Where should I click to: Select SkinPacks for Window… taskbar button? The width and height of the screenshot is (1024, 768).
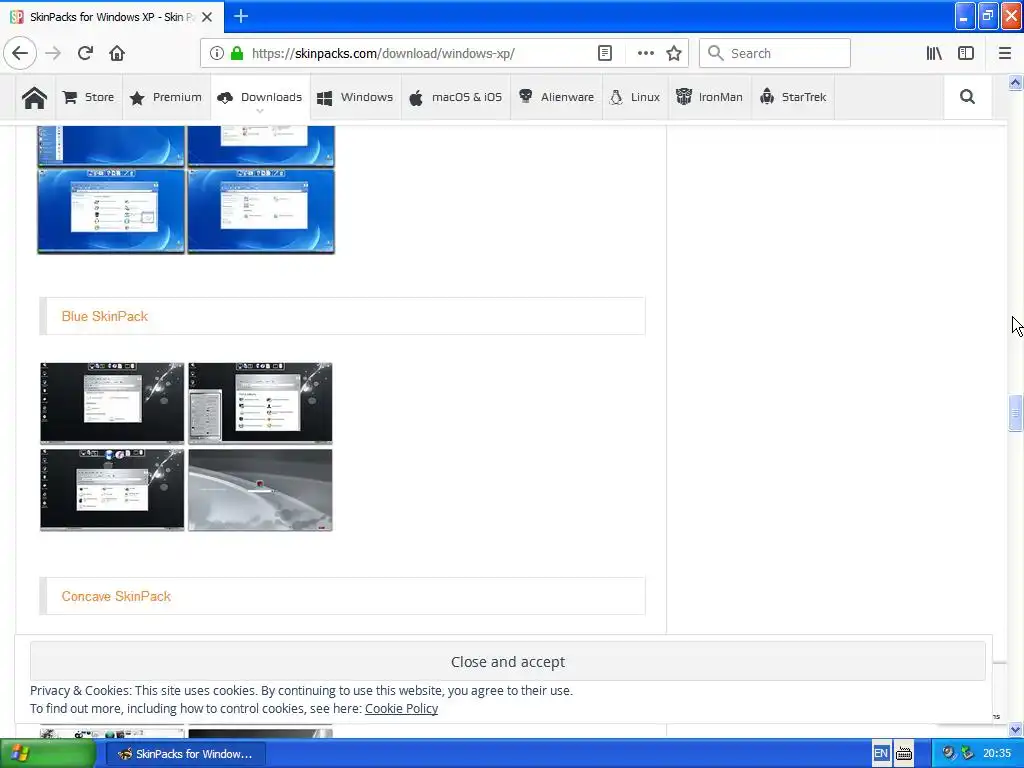coord(186,754)
